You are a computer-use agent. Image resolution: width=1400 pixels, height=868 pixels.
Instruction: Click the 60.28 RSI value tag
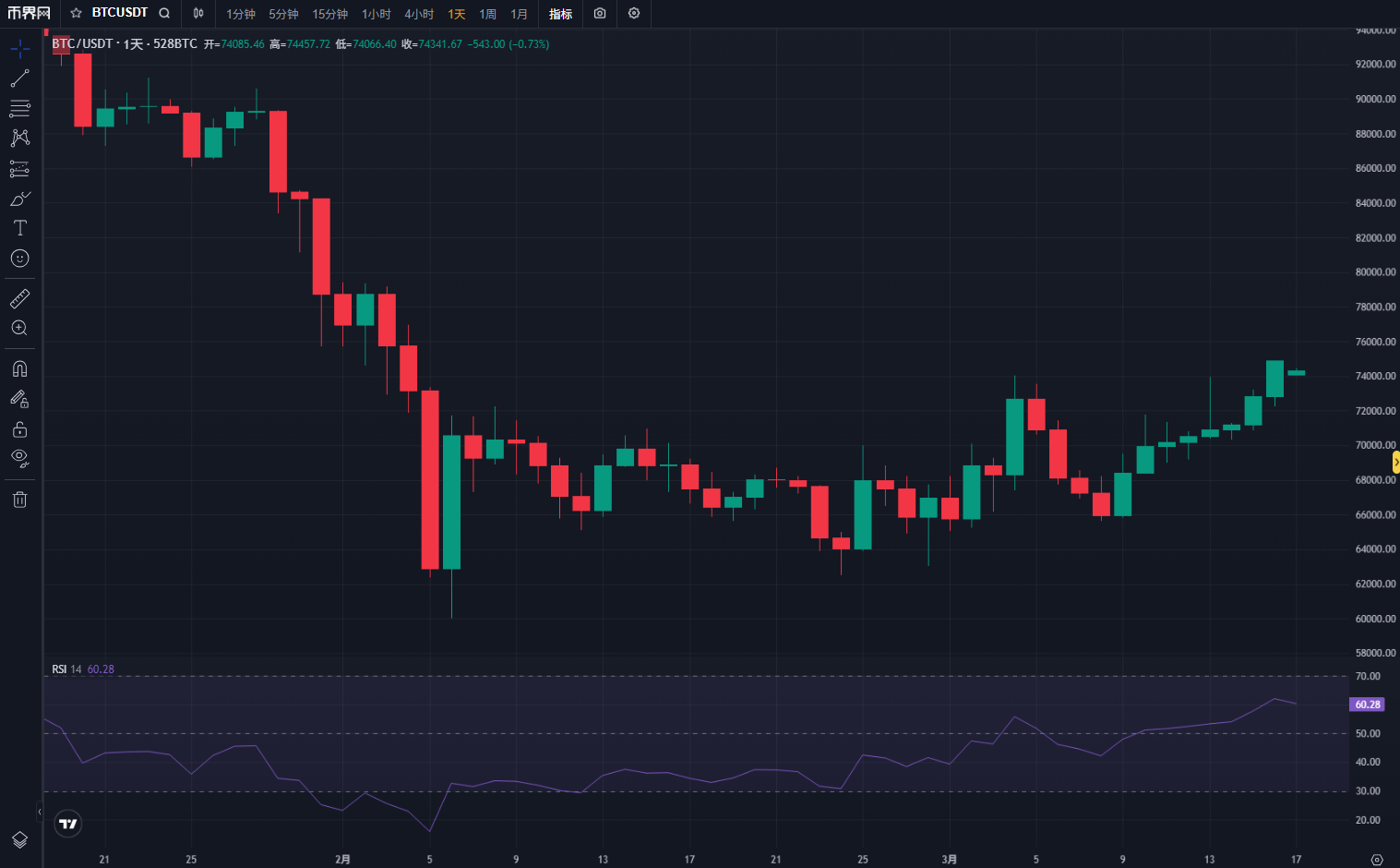[x=1367, y=705]
